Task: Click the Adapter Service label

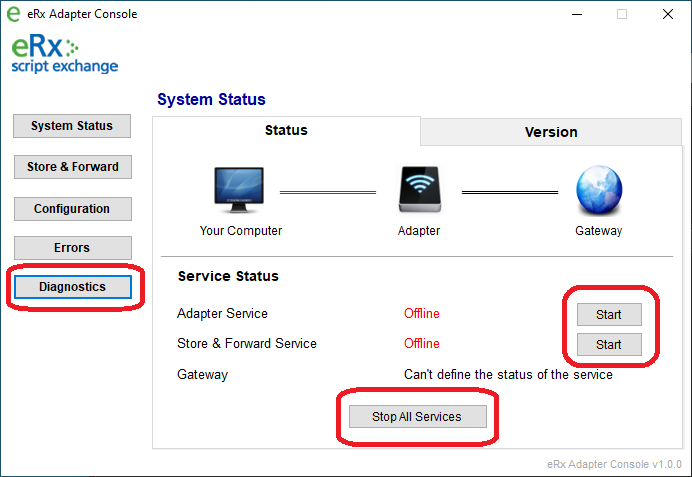Action: click(222, 314)
